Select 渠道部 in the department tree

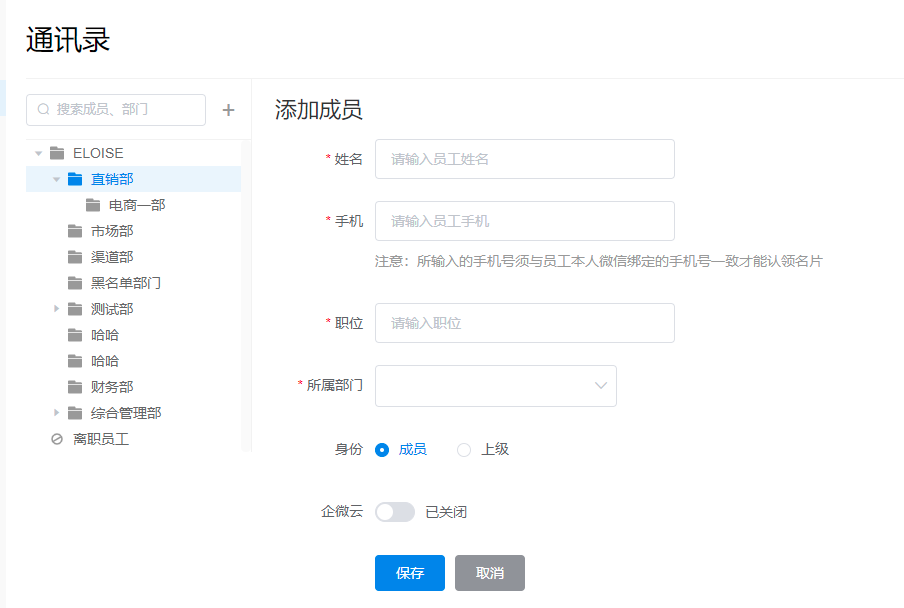[x=112, y=257]
